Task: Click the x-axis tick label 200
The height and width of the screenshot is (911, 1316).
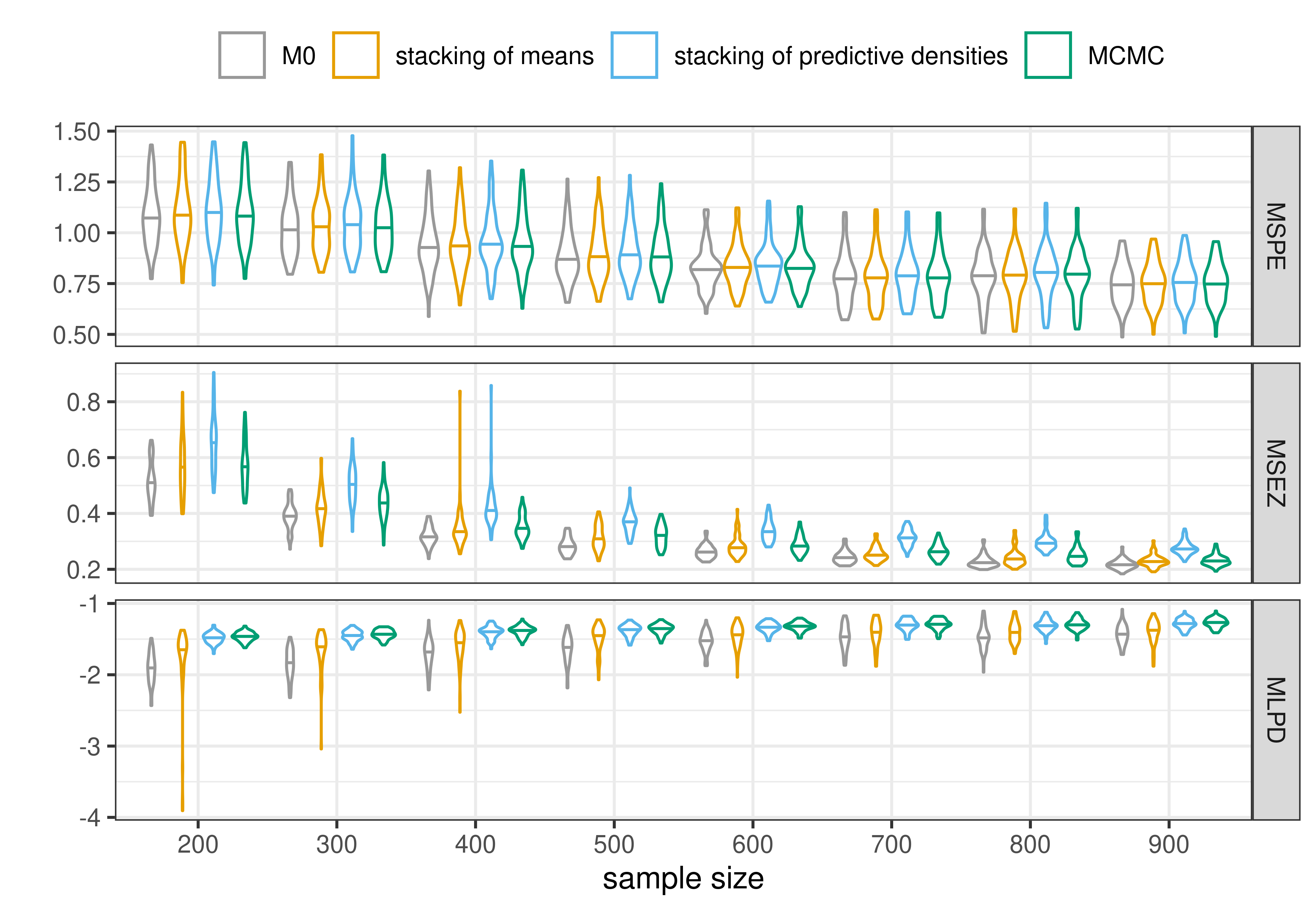Action: coord(198,844)
